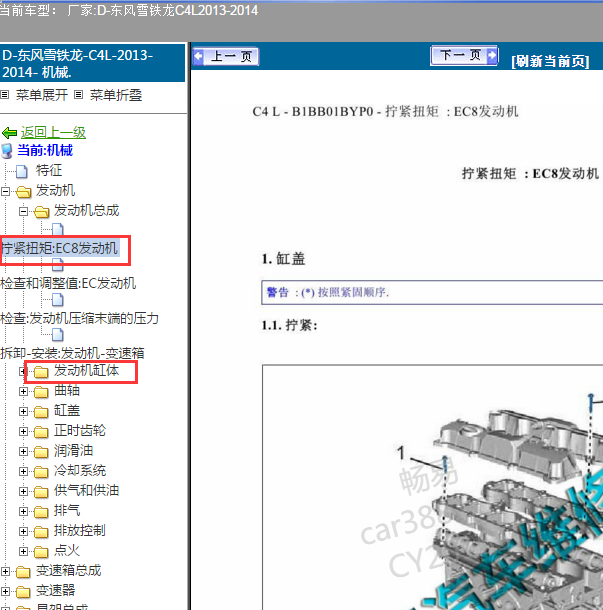This screenshot has height=610, width=603.
Task: Click the 供气和供油 folder icon
Action: [41, 492]
